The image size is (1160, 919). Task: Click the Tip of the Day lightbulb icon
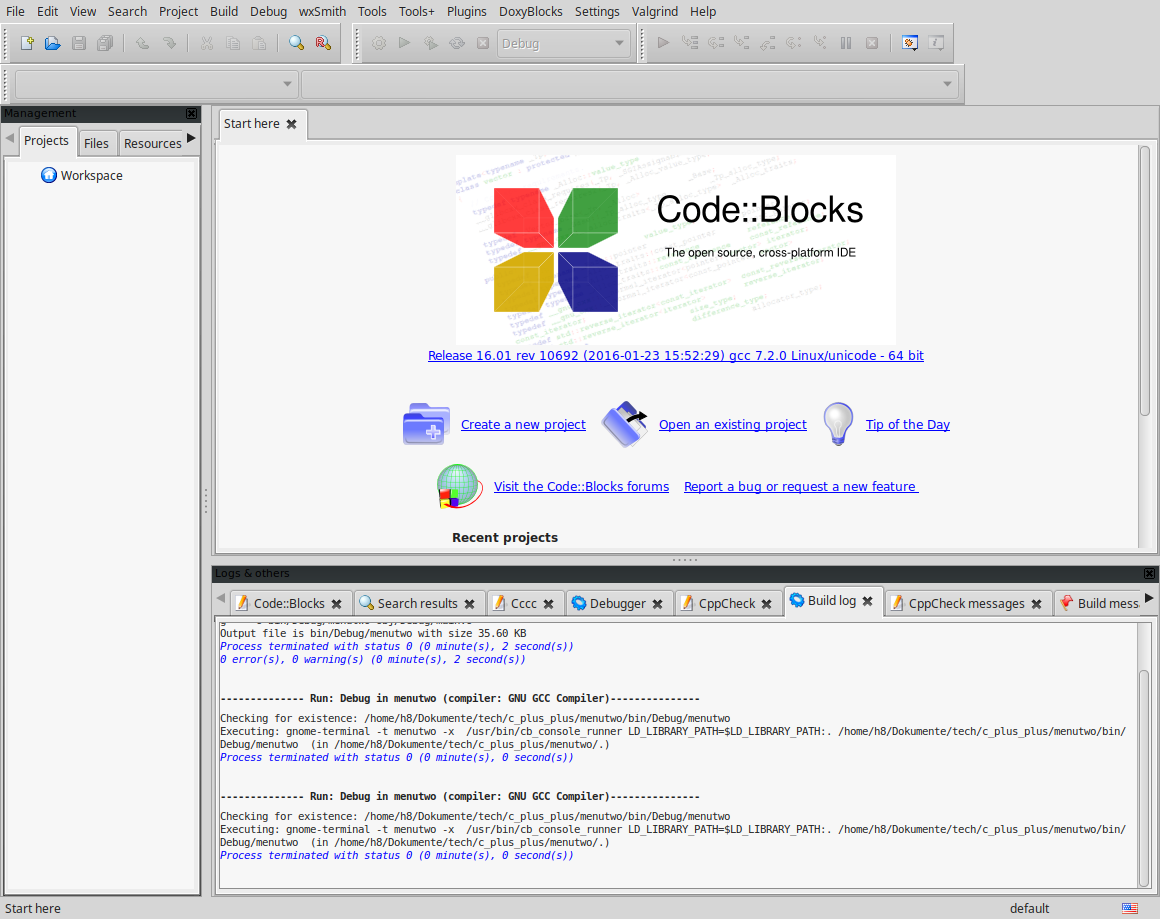pyautogui.click(x=838, y=424)
